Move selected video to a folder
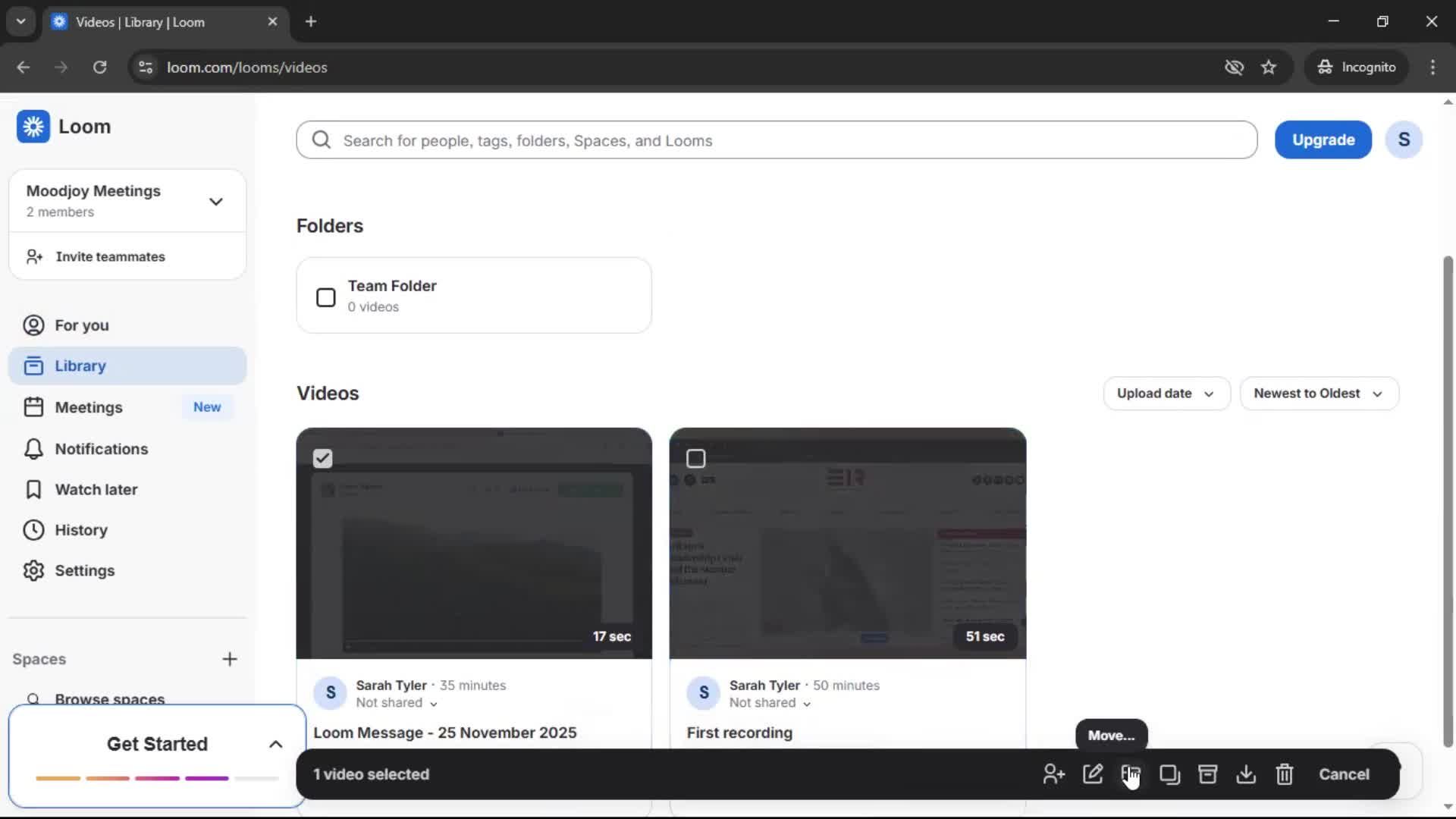Viewport: 1456px width, 819px height. [1132, 774]
